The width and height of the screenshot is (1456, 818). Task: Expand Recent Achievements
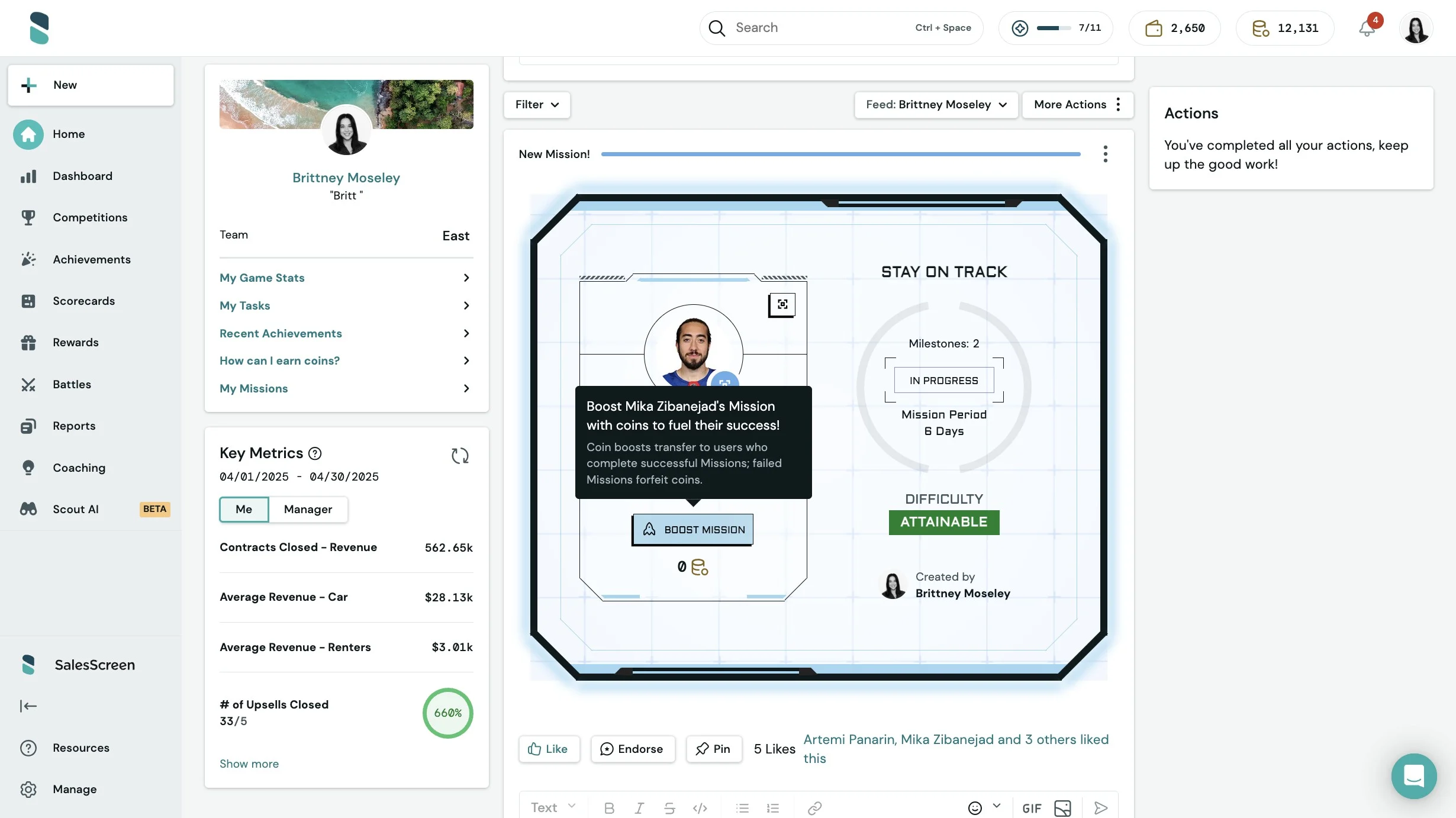point(346,333)
